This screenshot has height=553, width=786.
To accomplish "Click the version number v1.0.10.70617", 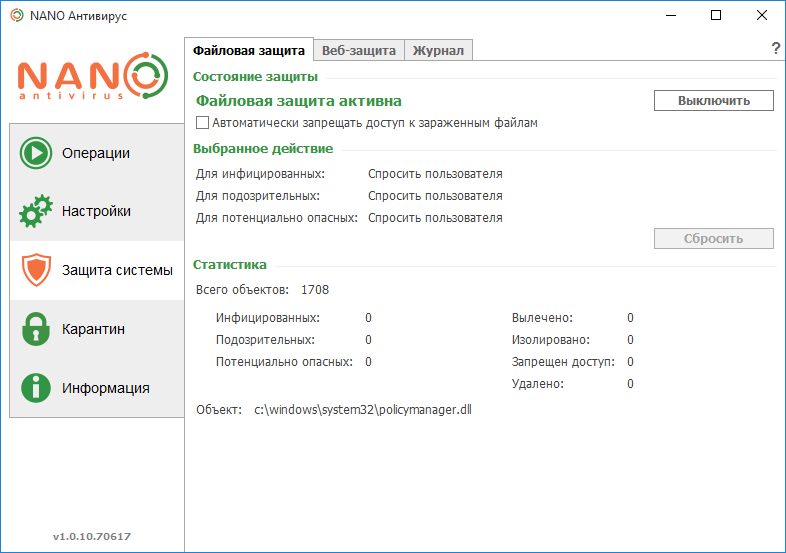I will [92, 536].
